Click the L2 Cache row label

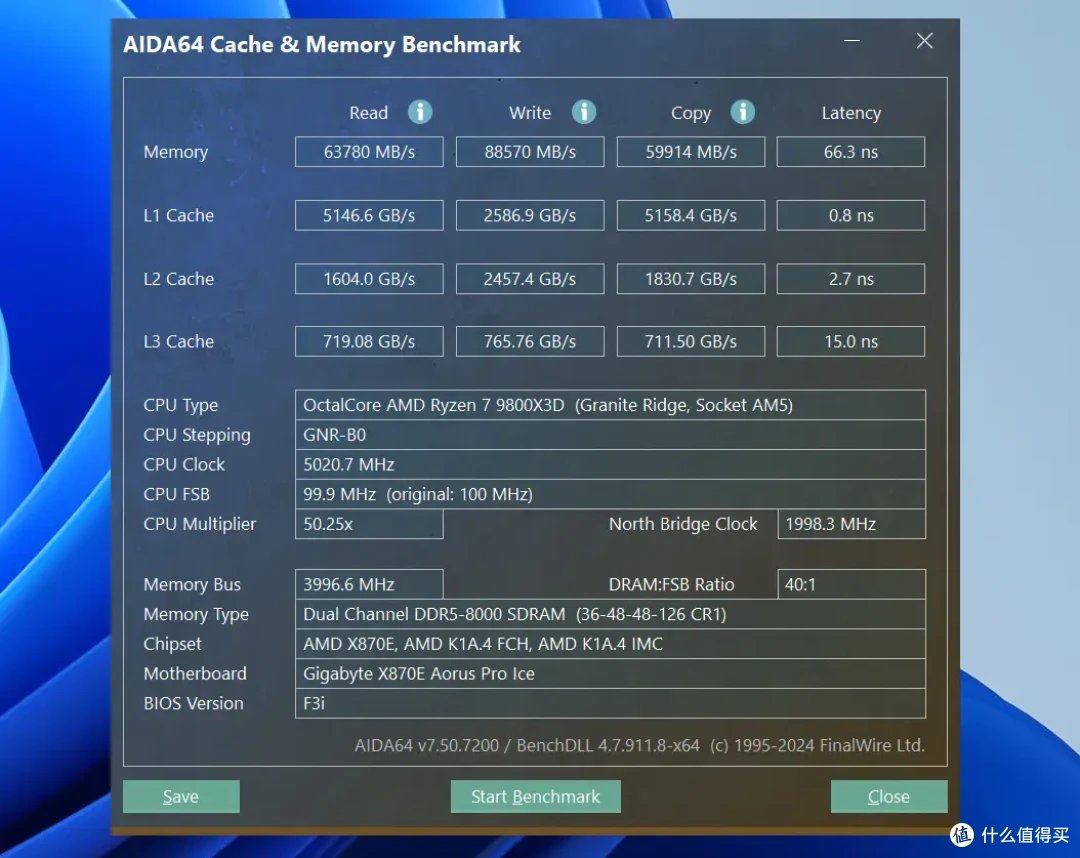(x=178, y=279)
